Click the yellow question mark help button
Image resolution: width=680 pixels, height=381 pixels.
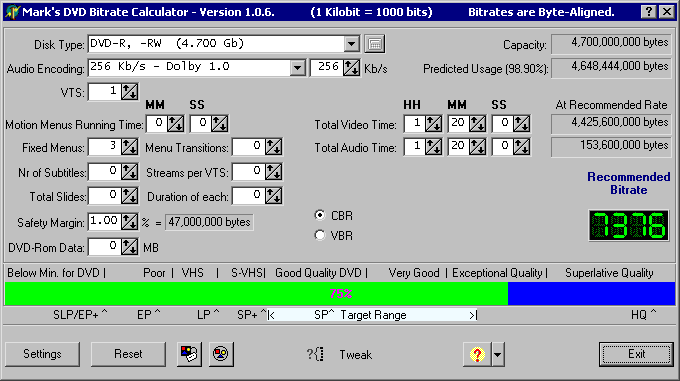pyautogui.click(x=477, y=354)
